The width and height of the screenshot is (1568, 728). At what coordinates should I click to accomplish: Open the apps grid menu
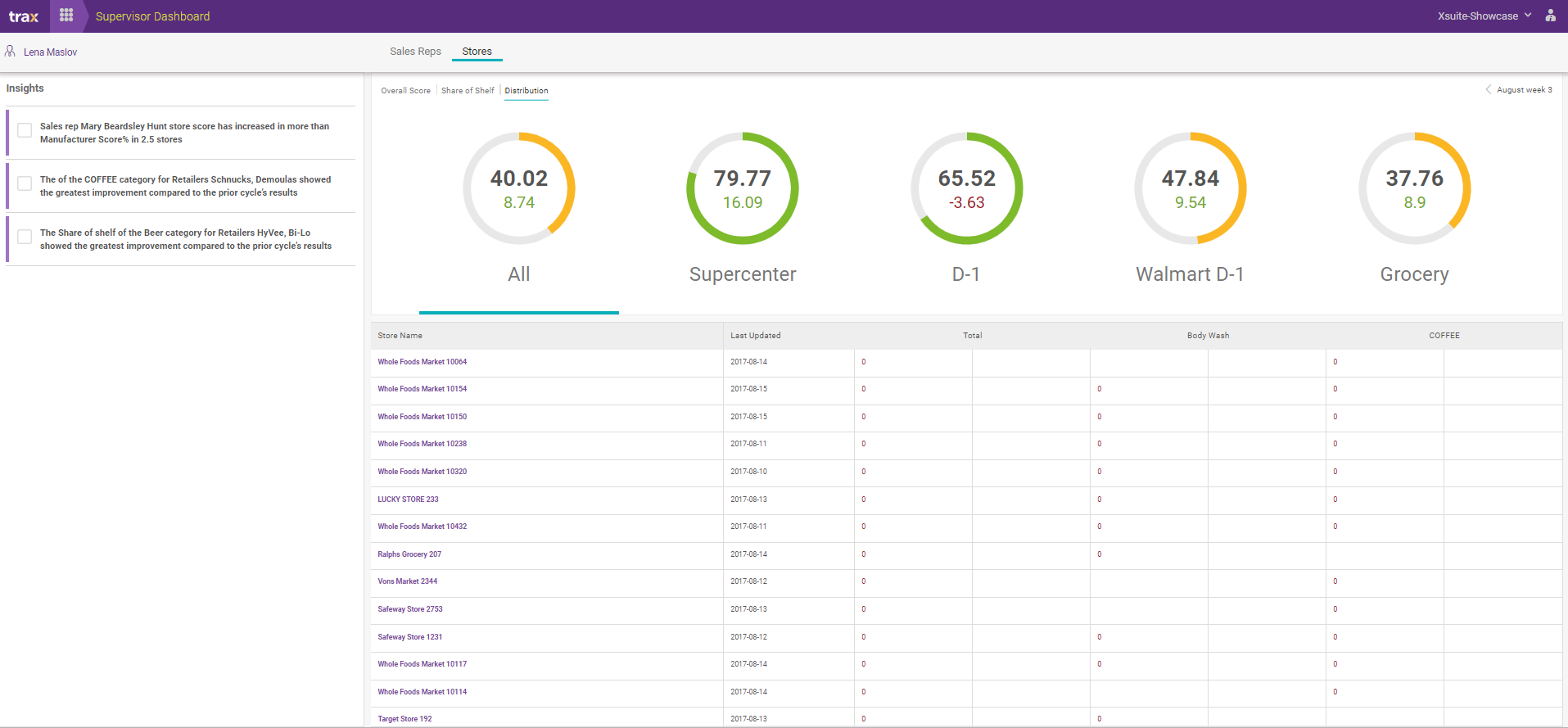66,16
